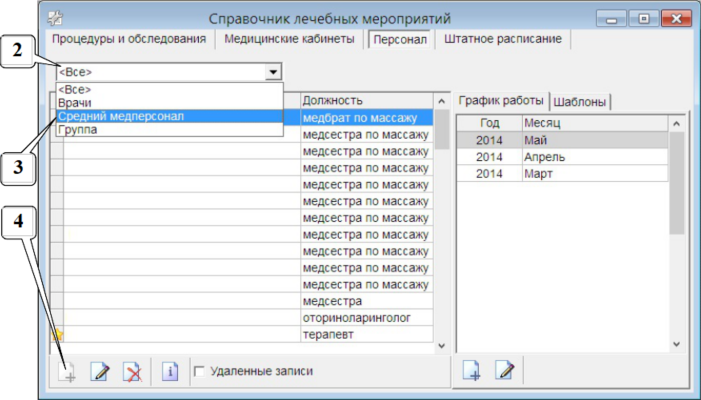Viewport: 701px width, 400px height.
Task: Pick the '<Все>' option in dropdown list
Action: coord(76,89)
